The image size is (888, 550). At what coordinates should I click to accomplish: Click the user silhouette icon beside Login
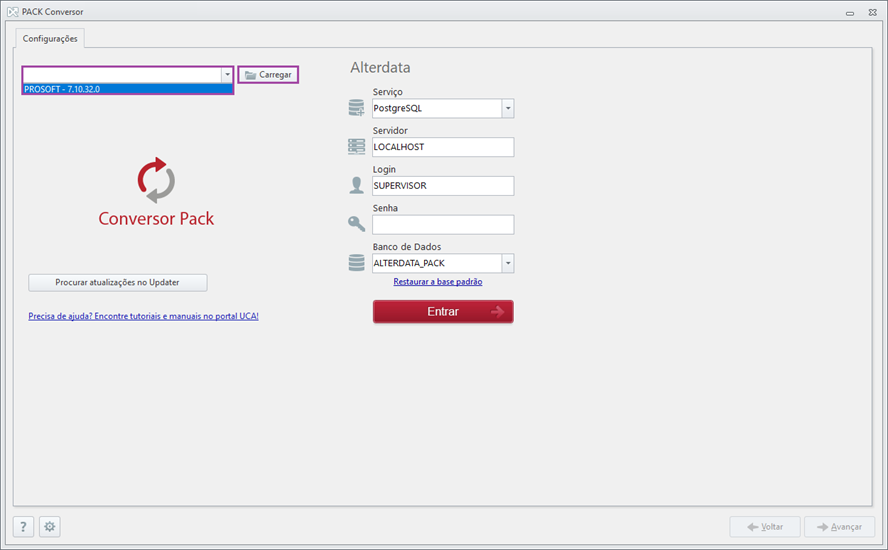pyautogui.click(x=356, y=185)
